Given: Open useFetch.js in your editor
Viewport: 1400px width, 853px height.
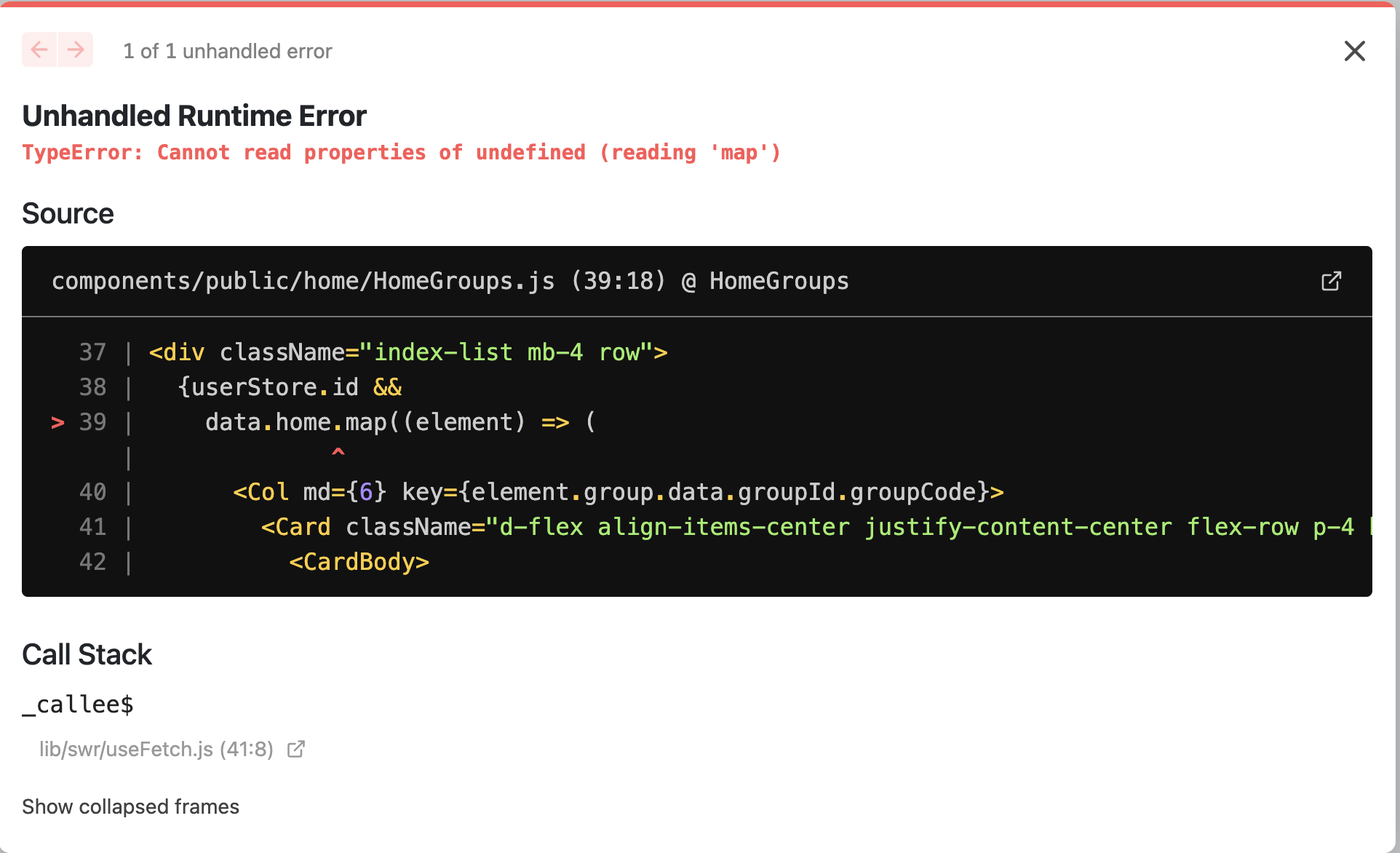Looking at the screenshot, I should click(x=296, y=749).
